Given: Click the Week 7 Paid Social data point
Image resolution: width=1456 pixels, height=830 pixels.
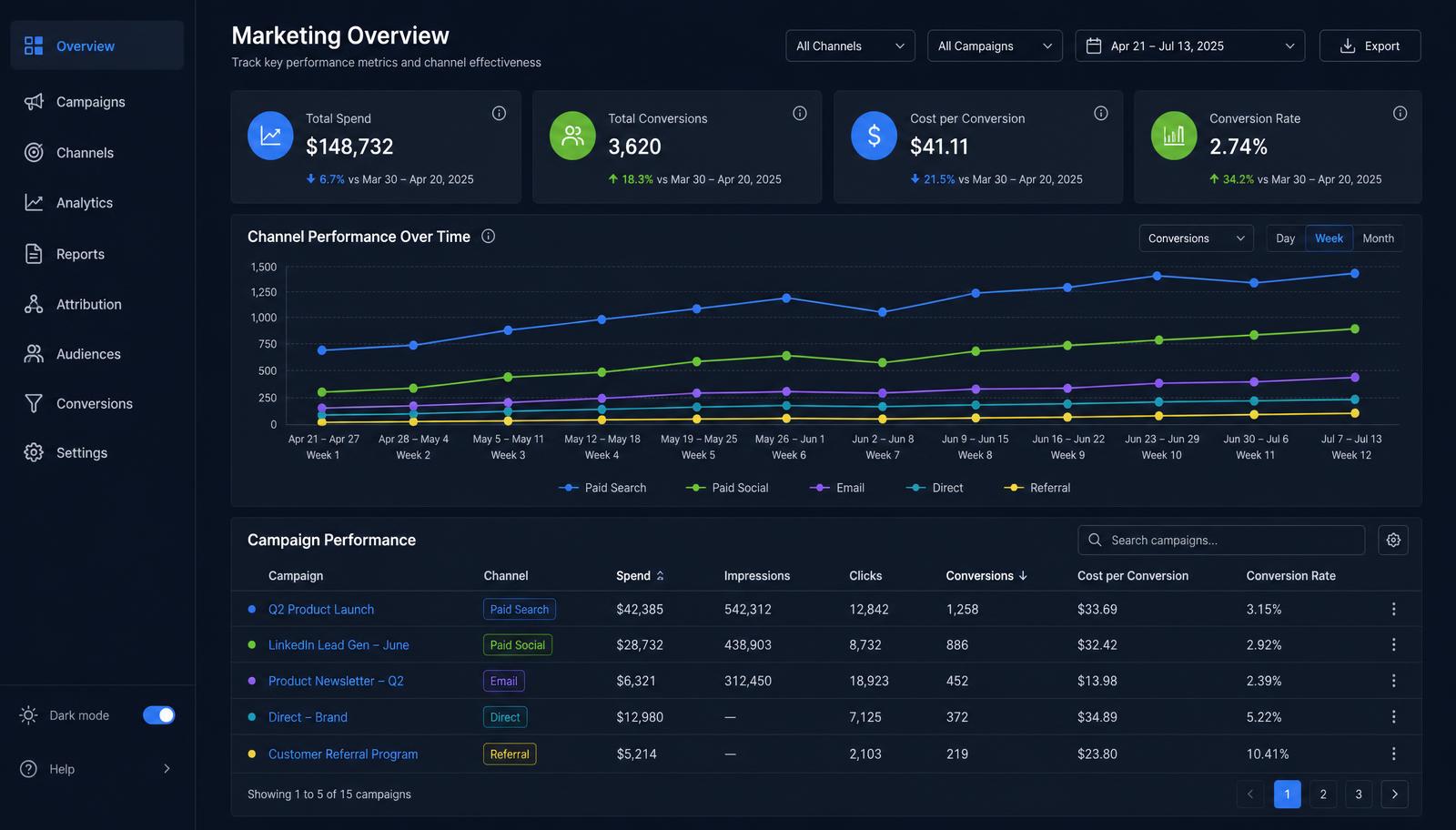Looking at the screenshot, I should [882, 362].
